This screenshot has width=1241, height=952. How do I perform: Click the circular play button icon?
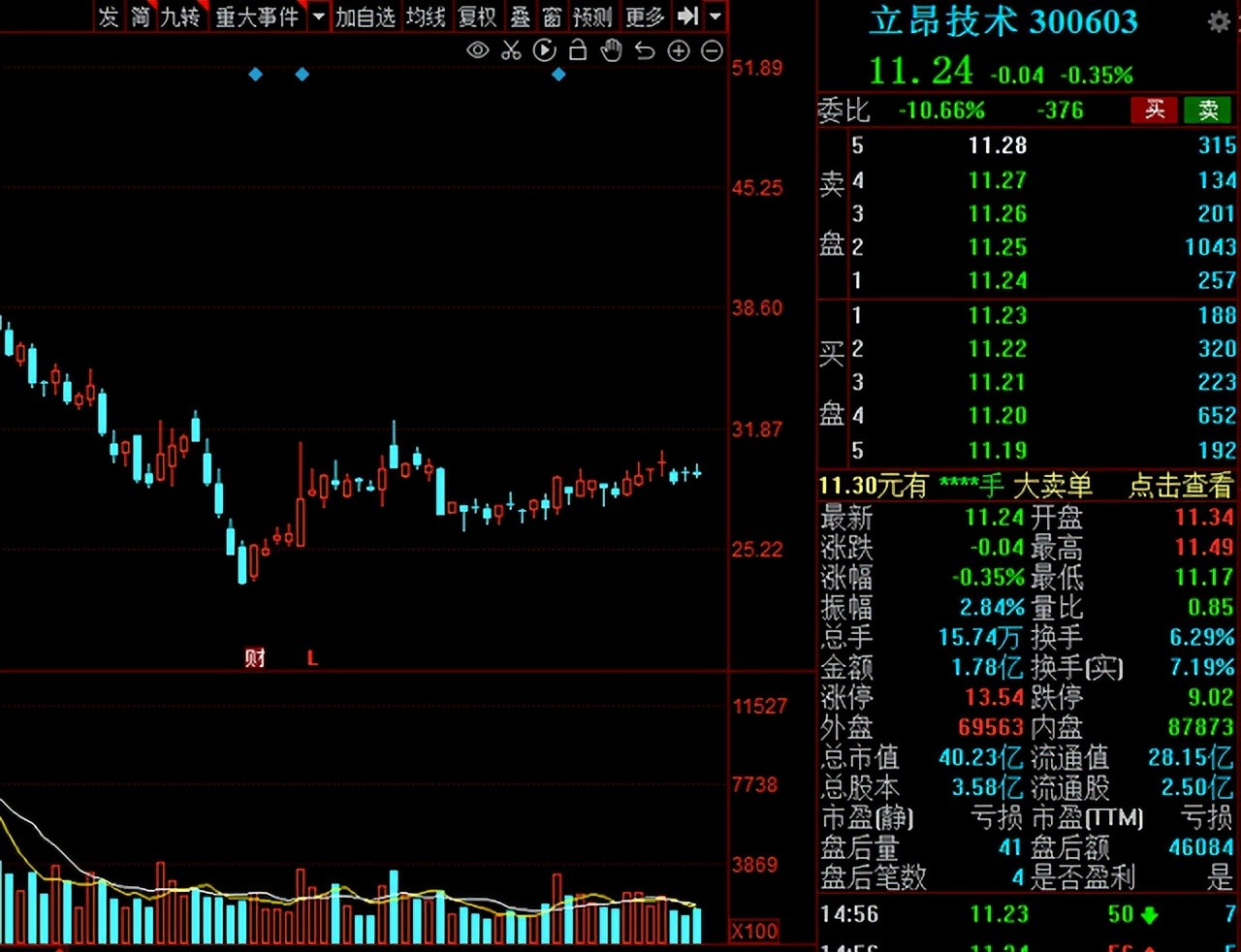tap(545, 50)
